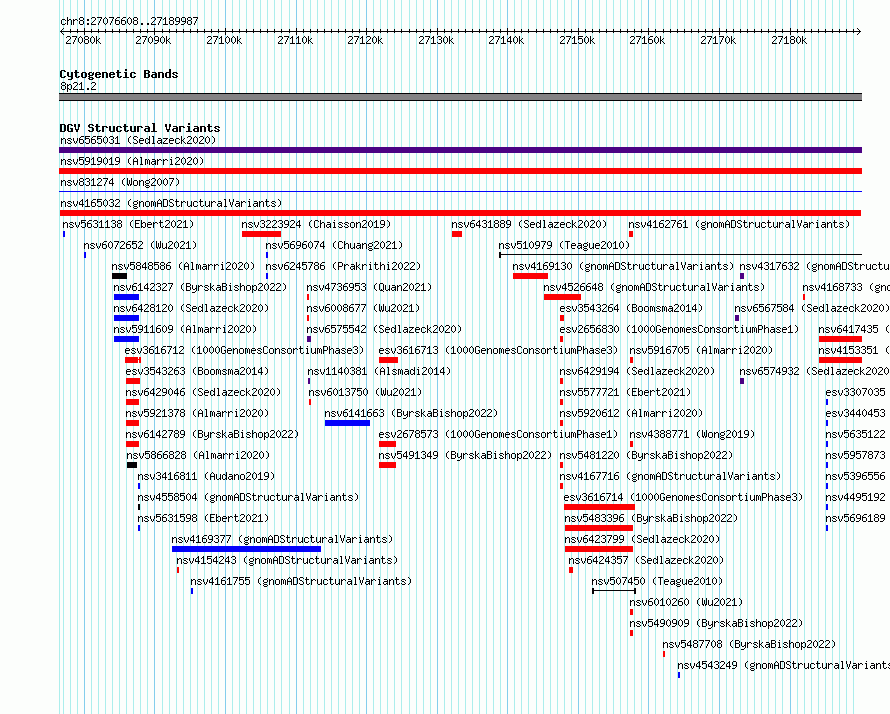Open nsv5487708 (ByrskaBishop2022) variant
890x714 pixels.
pos(749,644)
